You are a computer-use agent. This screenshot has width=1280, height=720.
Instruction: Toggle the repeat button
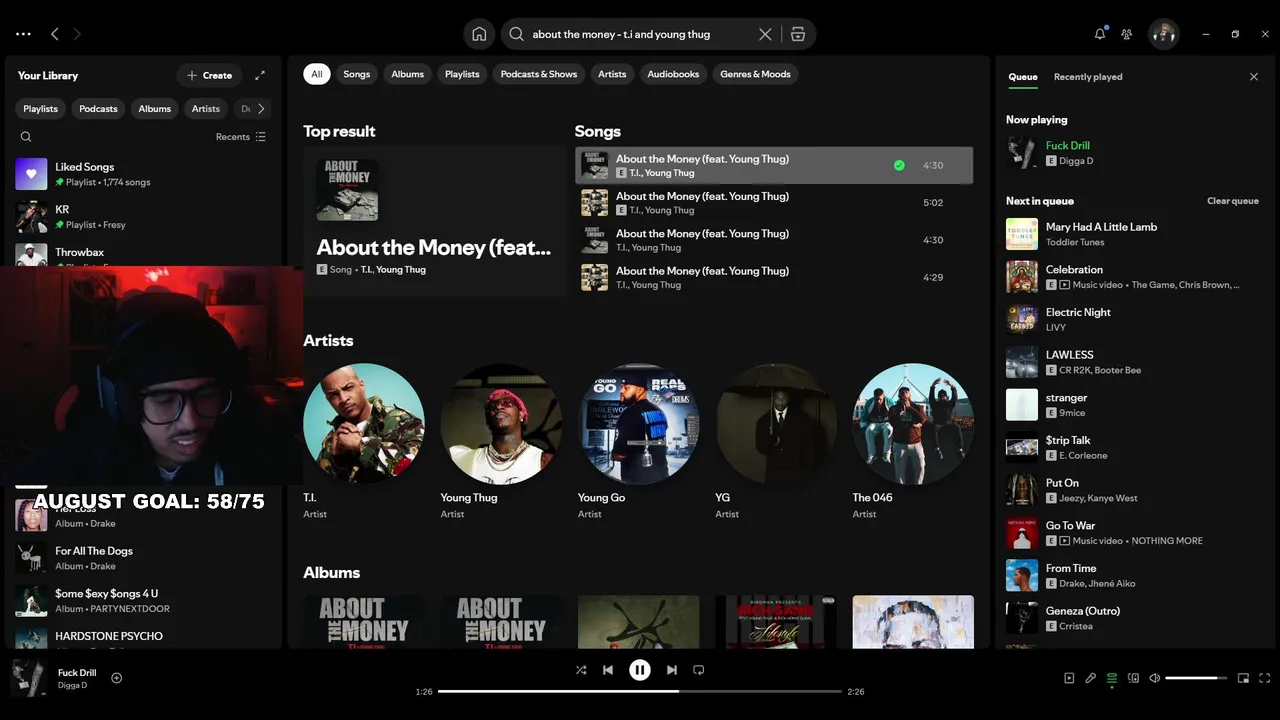699,670
